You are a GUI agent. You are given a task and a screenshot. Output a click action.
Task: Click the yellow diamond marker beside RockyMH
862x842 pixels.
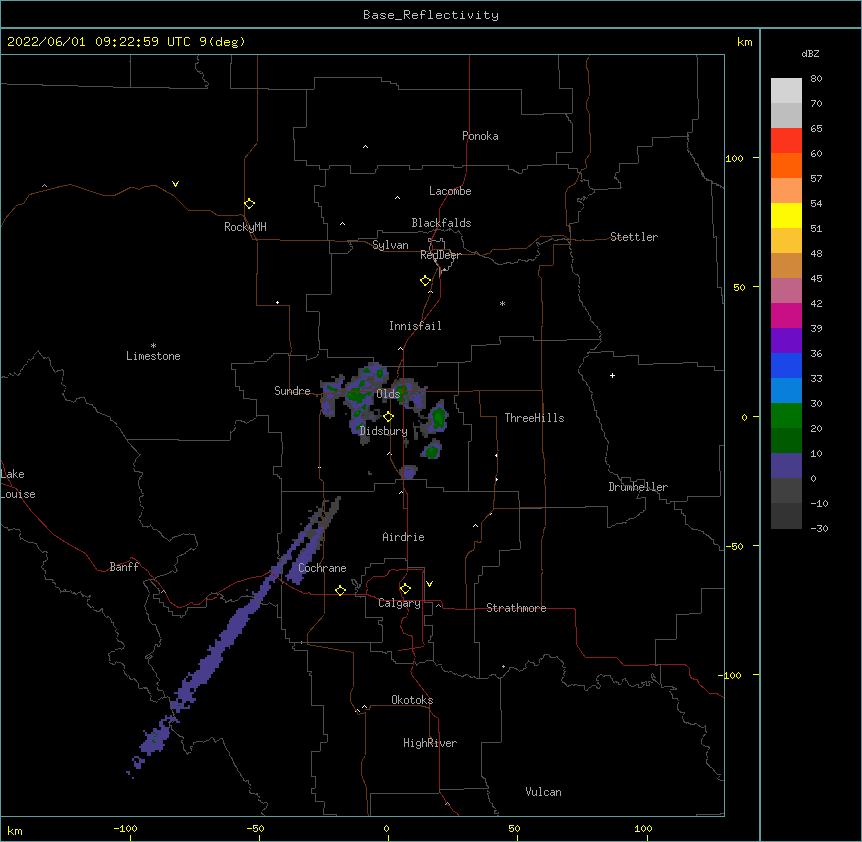pos(249,204)
